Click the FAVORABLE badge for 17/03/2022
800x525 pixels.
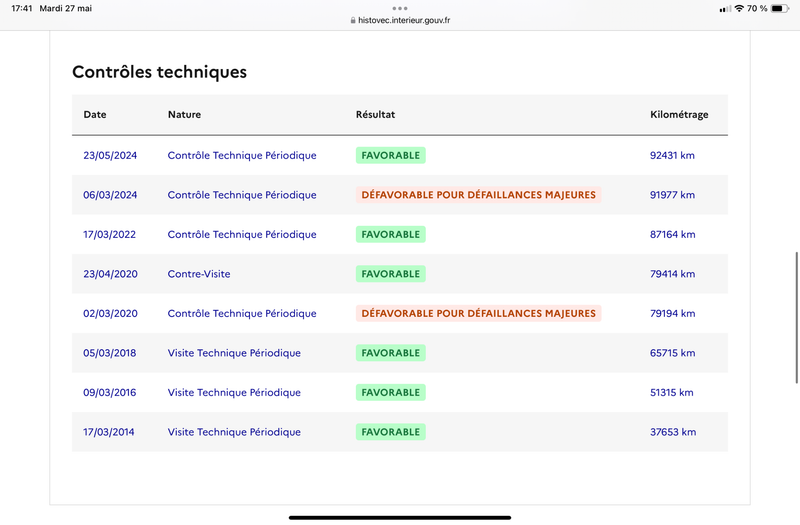click(x=391, y=234)
